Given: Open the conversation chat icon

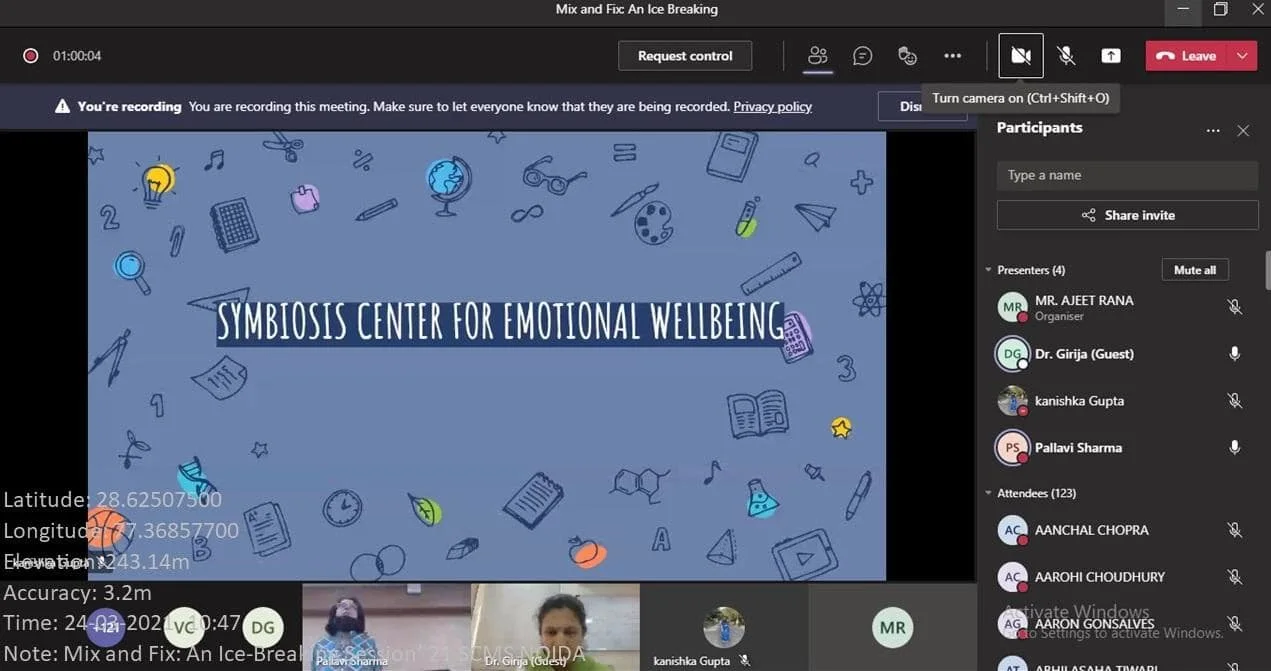Looking at the screenshot, I should pos(862,56).
